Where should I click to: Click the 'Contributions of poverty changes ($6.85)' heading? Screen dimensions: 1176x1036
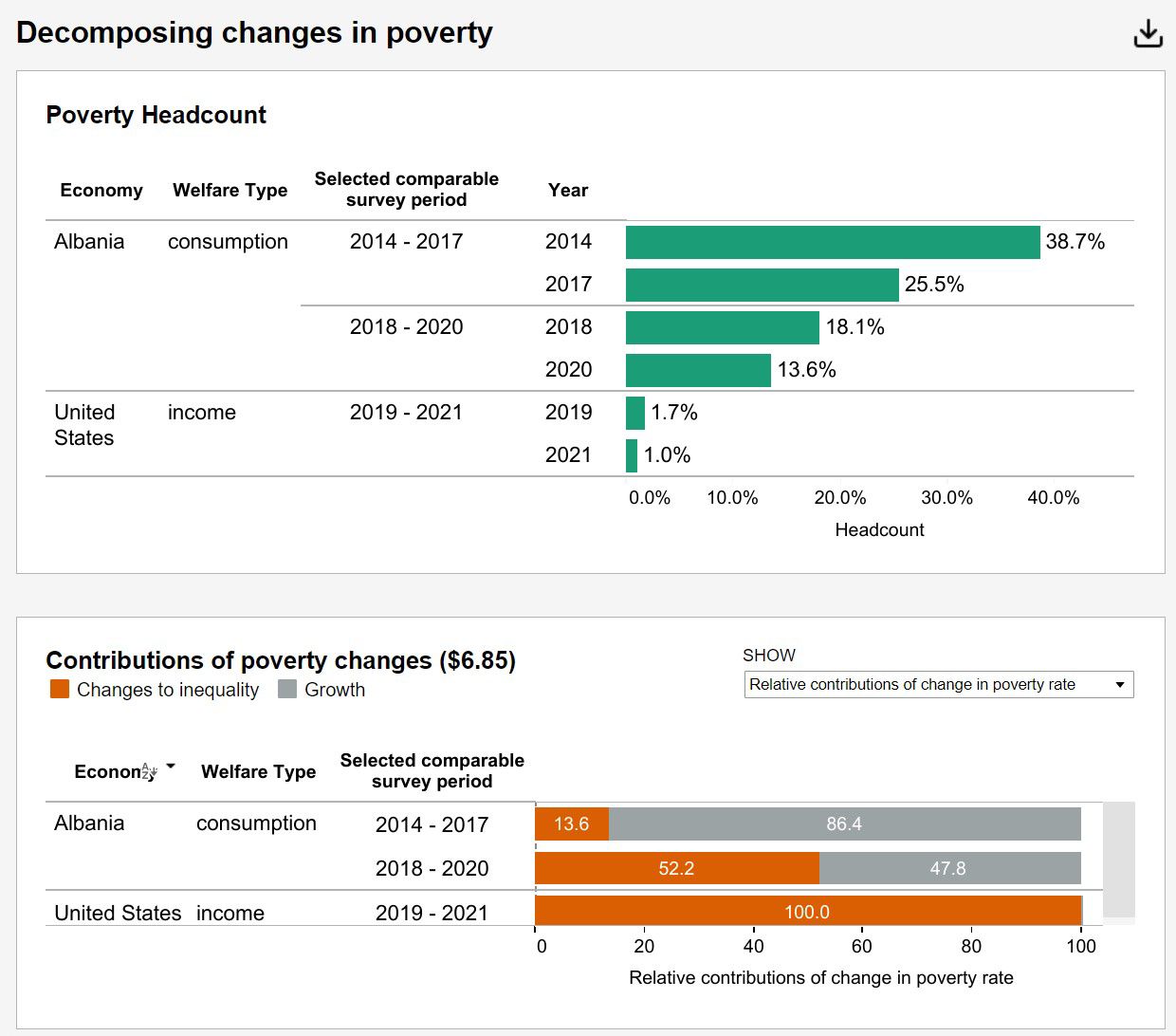click(x=281, y=660)
